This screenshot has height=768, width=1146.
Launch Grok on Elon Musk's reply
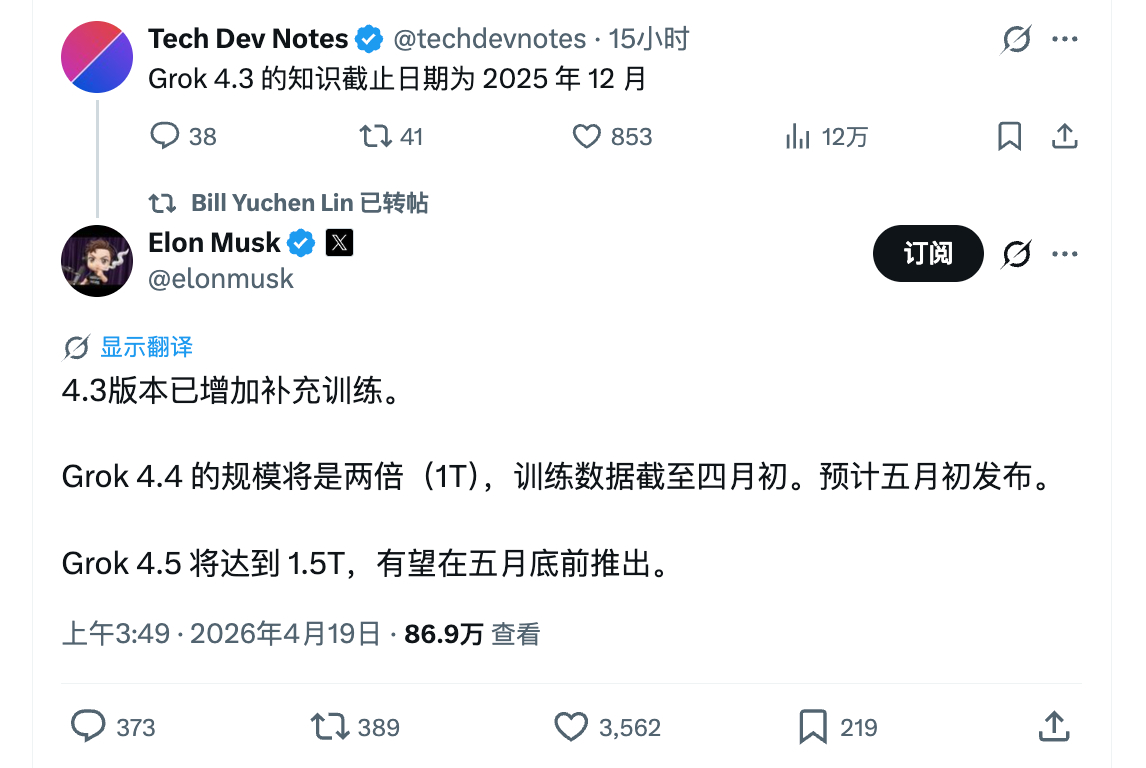click(1016, 253)
